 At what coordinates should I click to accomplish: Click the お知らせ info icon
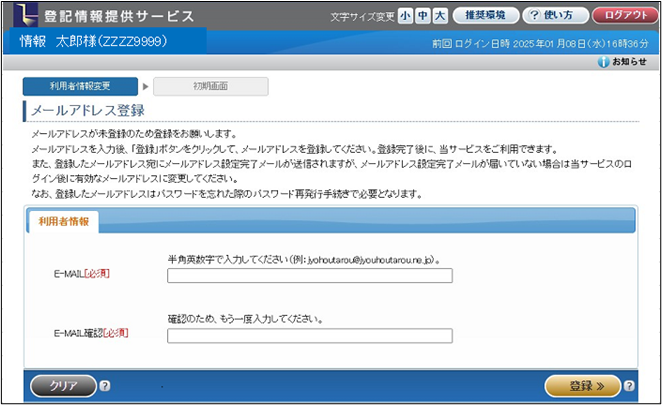tap(603, 62)
